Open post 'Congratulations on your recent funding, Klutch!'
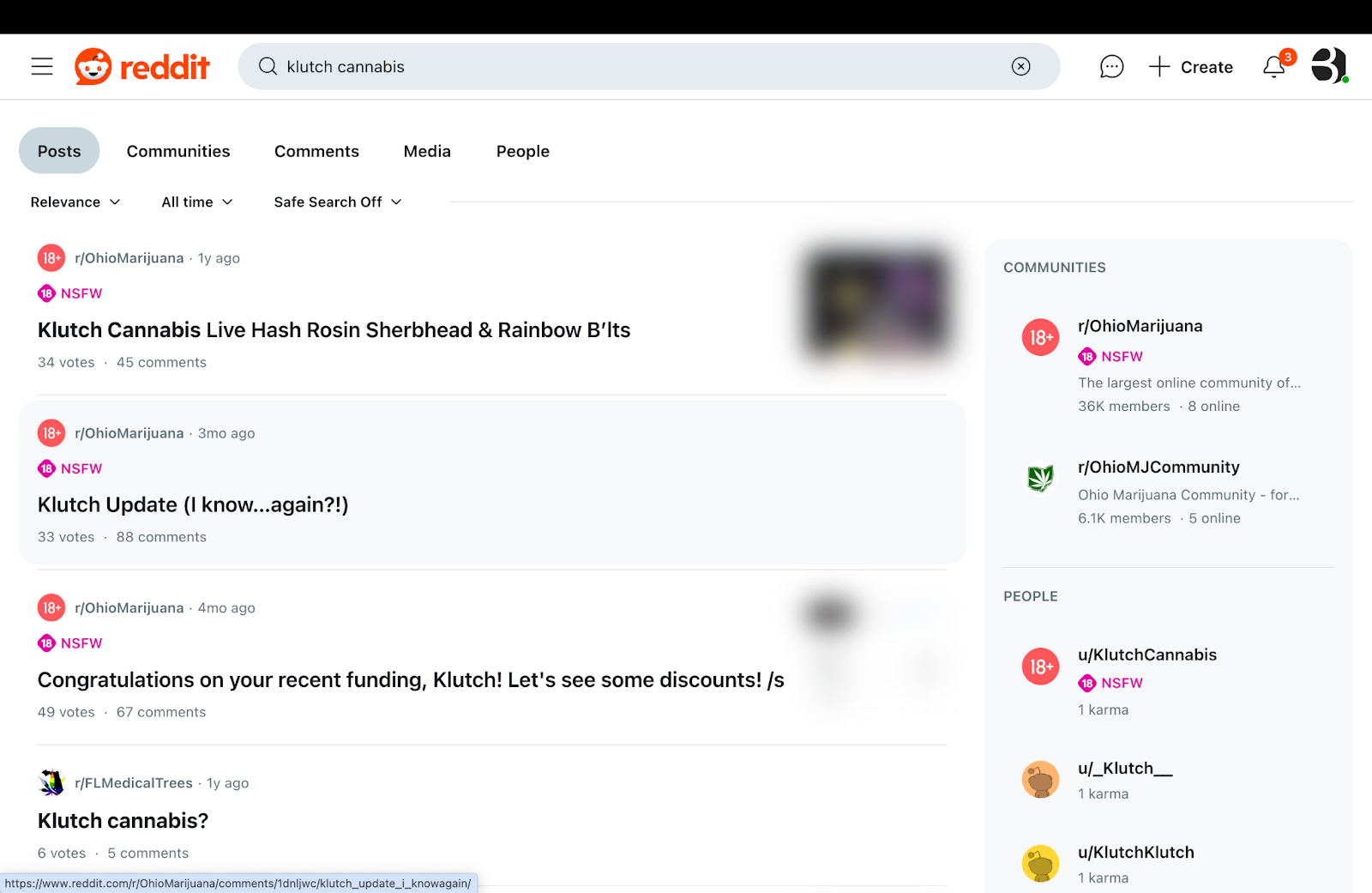This screenshot has height=893, width=1372. [411, 680]
